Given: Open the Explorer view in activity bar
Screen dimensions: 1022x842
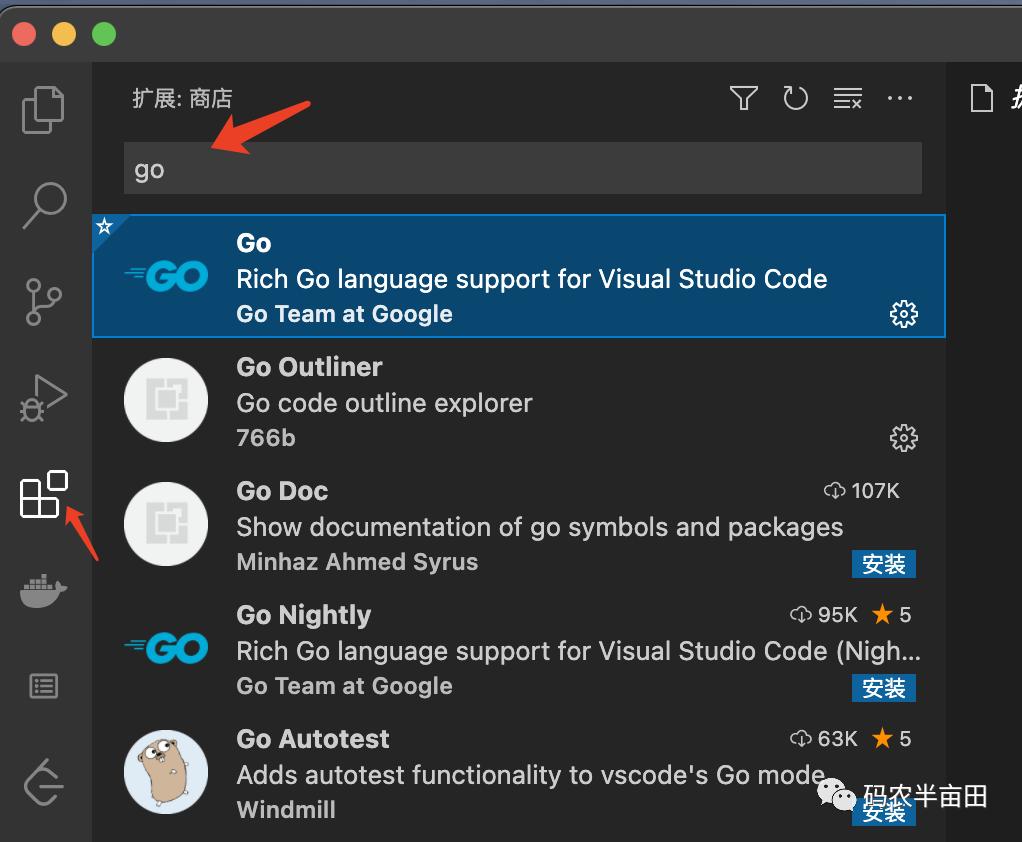Looking at the screenshot, I should pyautogui.click(x=43, y=110).
